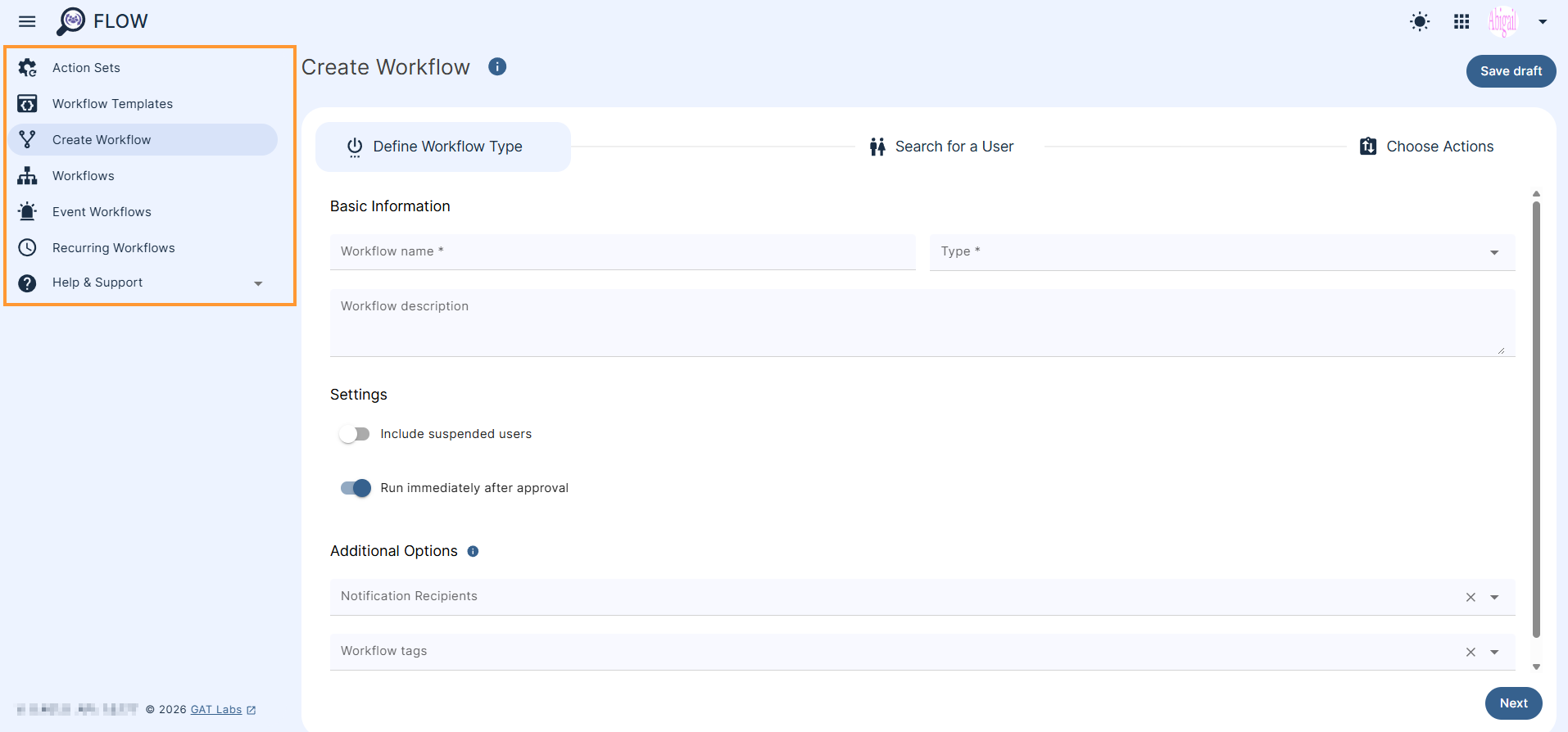1568x732 pixels.
Task: Go to the Workflows sidebar item
Action: [84, 176]
